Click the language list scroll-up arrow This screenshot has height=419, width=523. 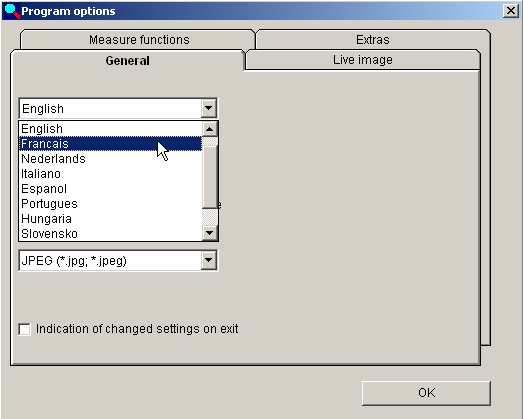pyautogui.click(x=210, y=129)
